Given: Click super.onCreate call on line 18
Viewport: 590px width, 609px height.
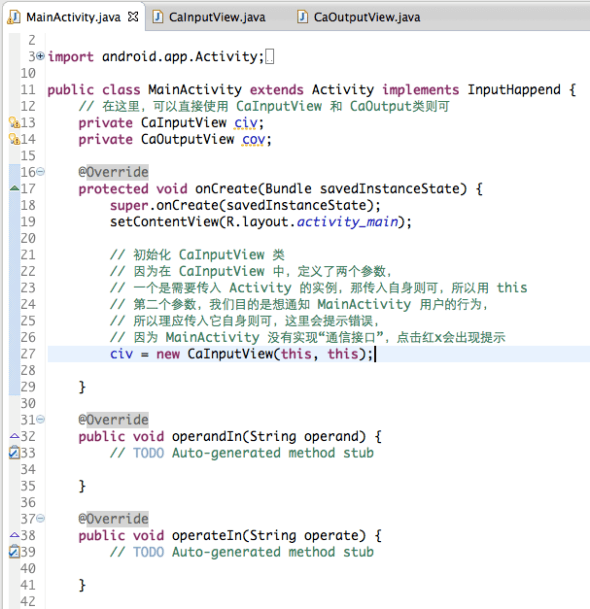Looking at the screenshot, I should (245, 205).
